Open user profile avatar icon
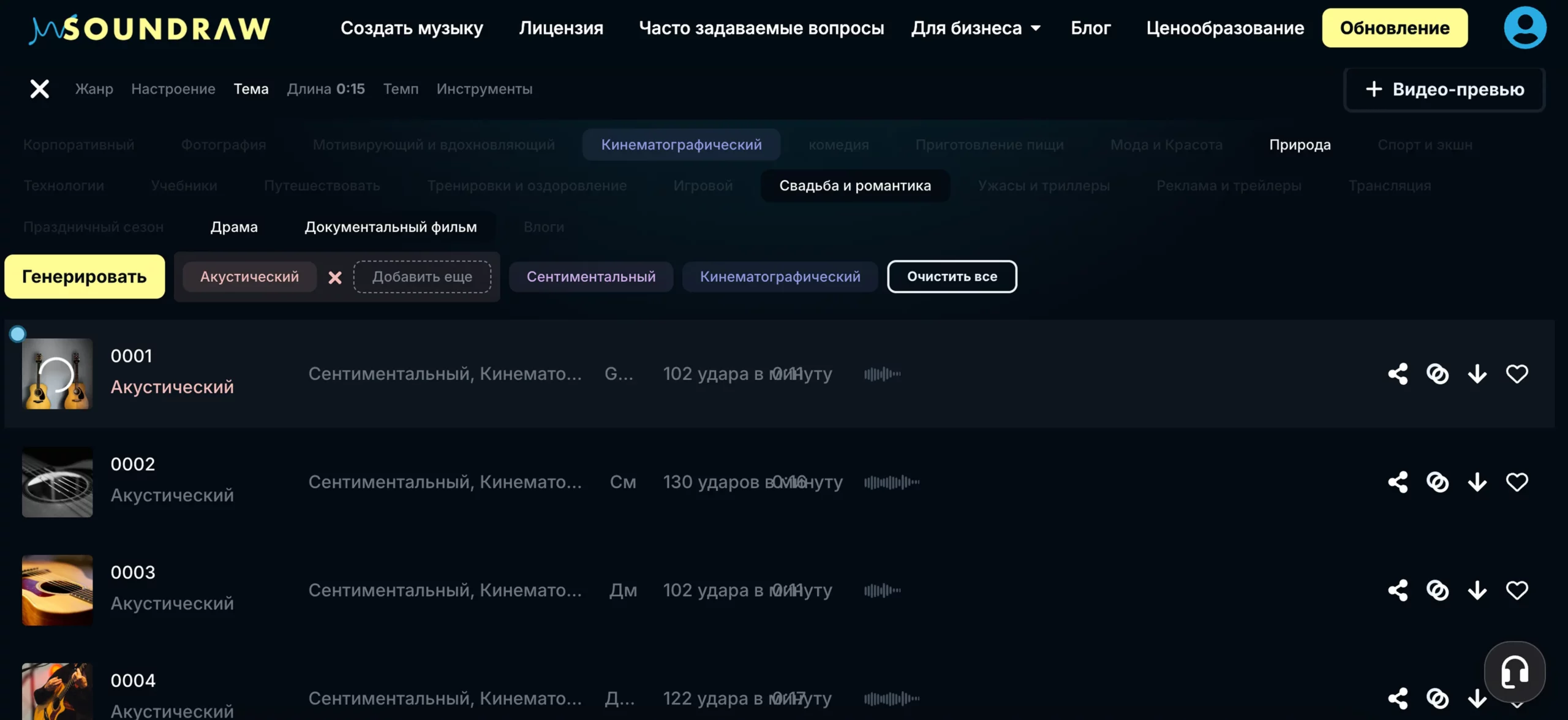 click(x=1525, y=28)
